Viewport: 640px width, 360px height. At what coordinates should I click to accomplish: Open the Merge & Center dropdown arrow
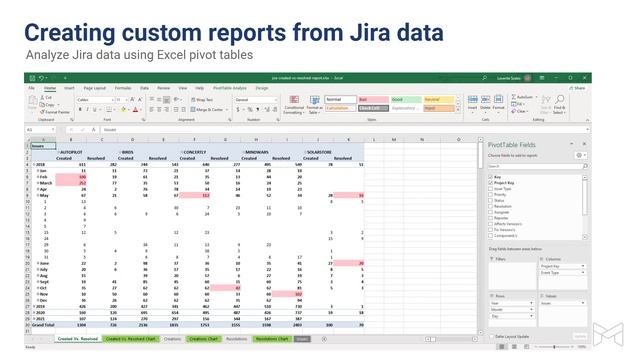[227, 109]
